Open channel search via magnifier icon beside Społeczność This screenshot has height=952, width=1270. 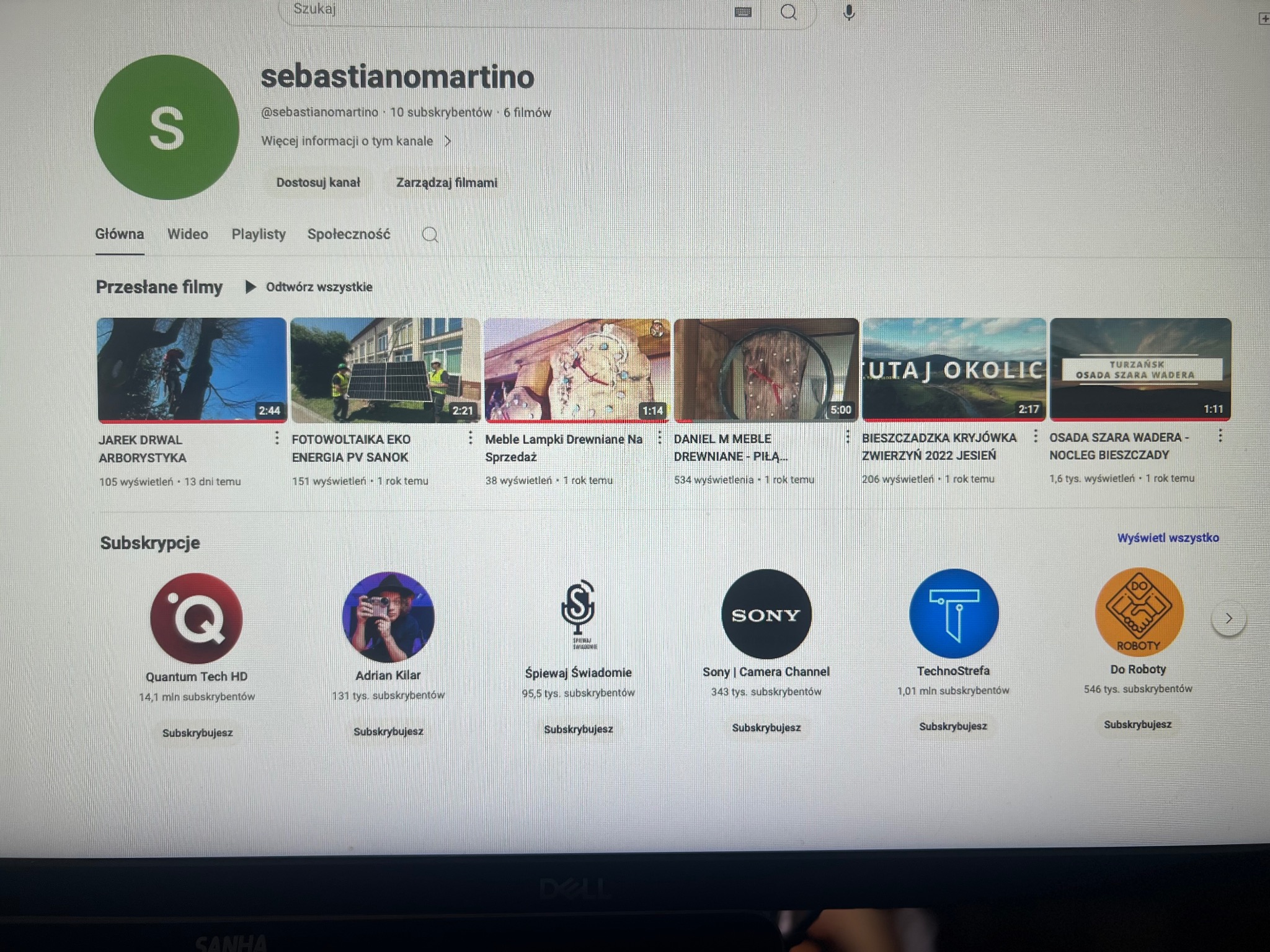pyautogui.click(x=429, y=235)
